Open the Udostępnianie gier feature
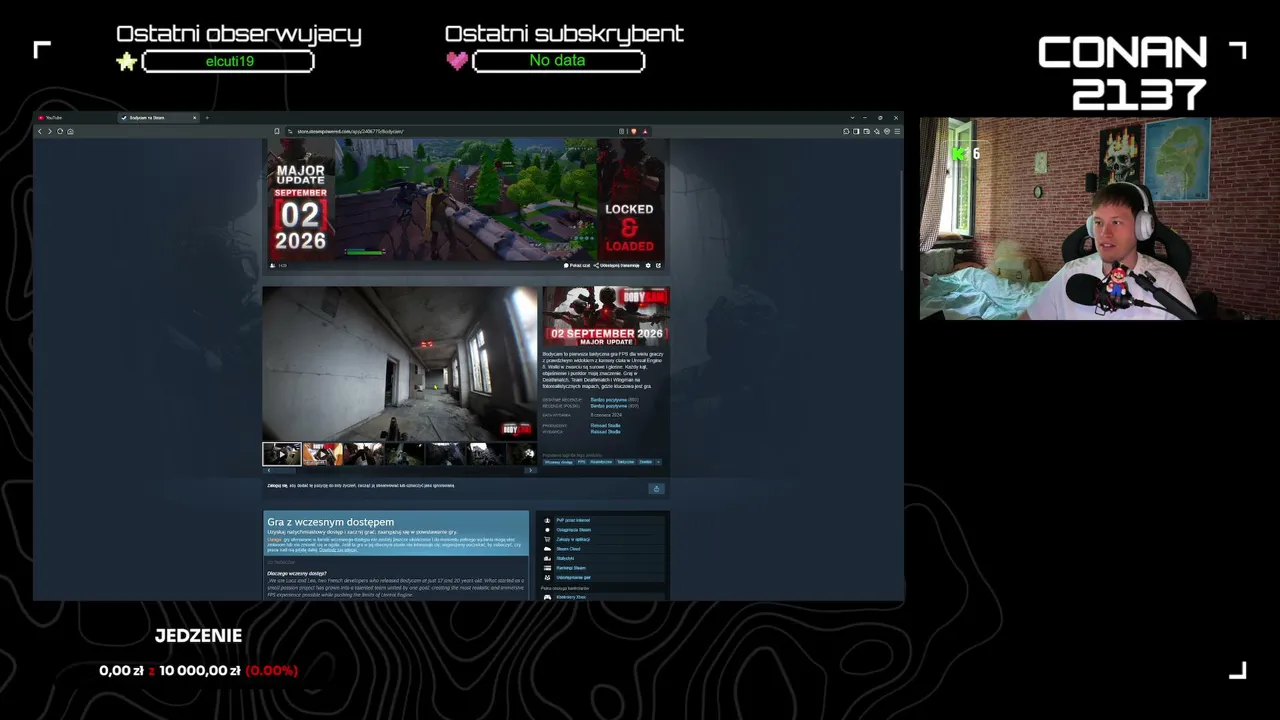 pyautogui.click(x=573, y=577)
